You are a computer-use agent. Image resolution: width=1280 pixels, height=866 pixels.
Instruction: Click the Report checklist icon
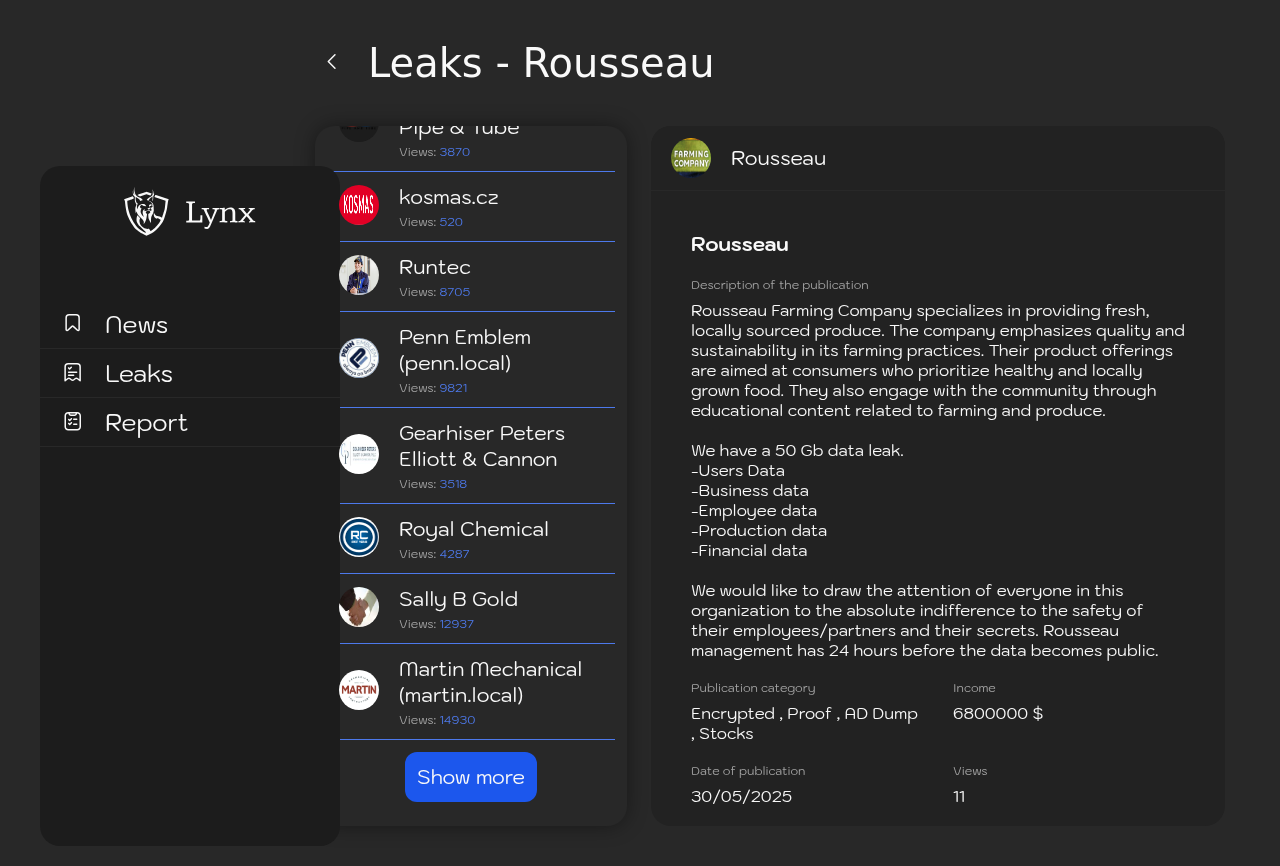[x=72, y=421]
